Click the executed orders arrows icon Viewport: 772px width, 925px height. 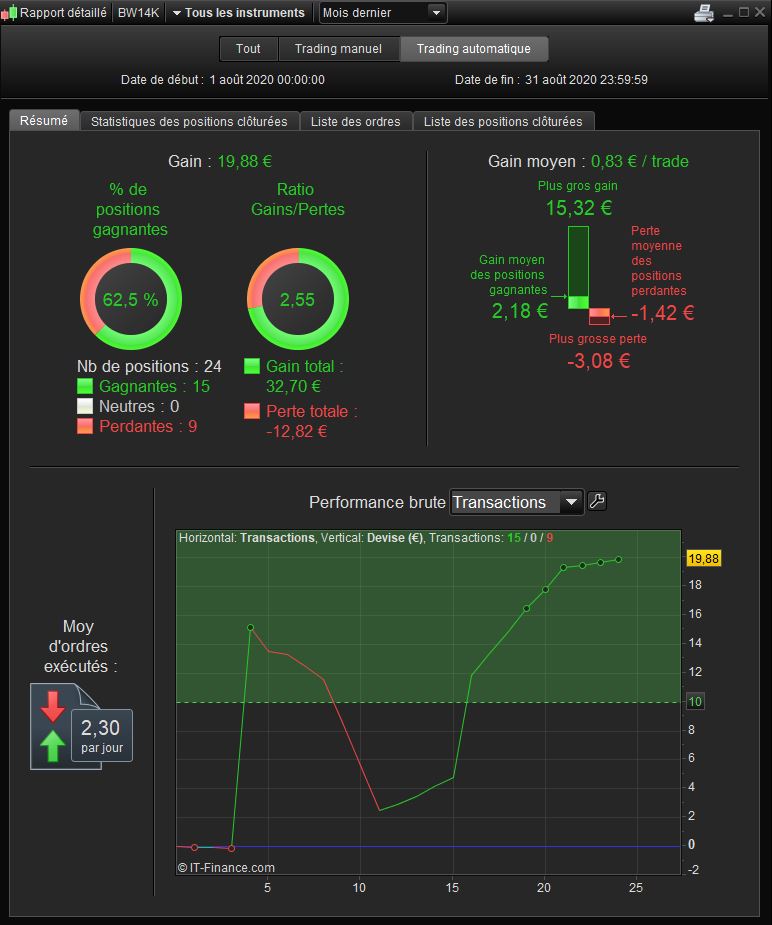tap(52, 726)
